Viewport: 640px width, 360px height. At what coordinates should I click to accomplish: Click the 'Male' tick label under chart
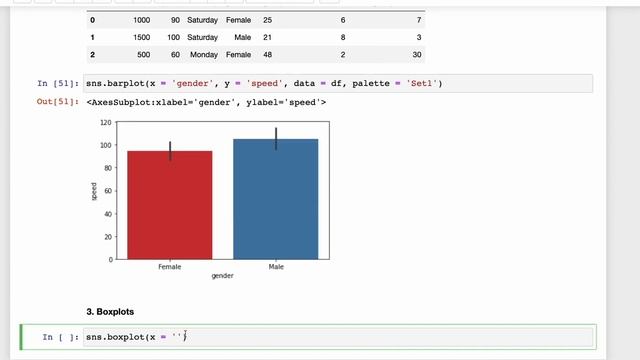click(x=276, y=267)
